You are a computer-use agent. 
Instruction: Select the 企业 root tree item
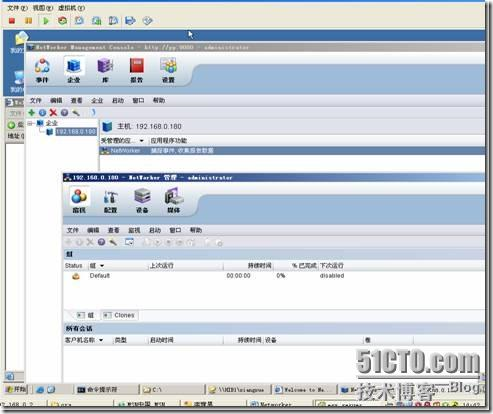(51, 123)
